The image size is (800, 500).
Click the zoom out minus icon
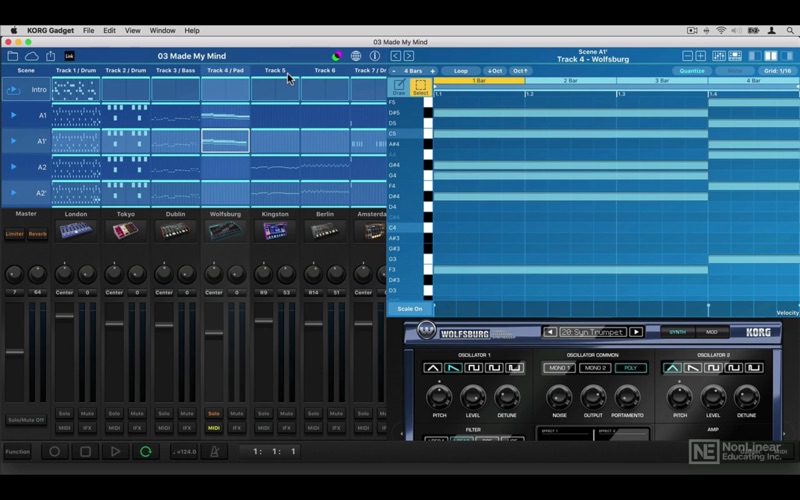(688, 56)
